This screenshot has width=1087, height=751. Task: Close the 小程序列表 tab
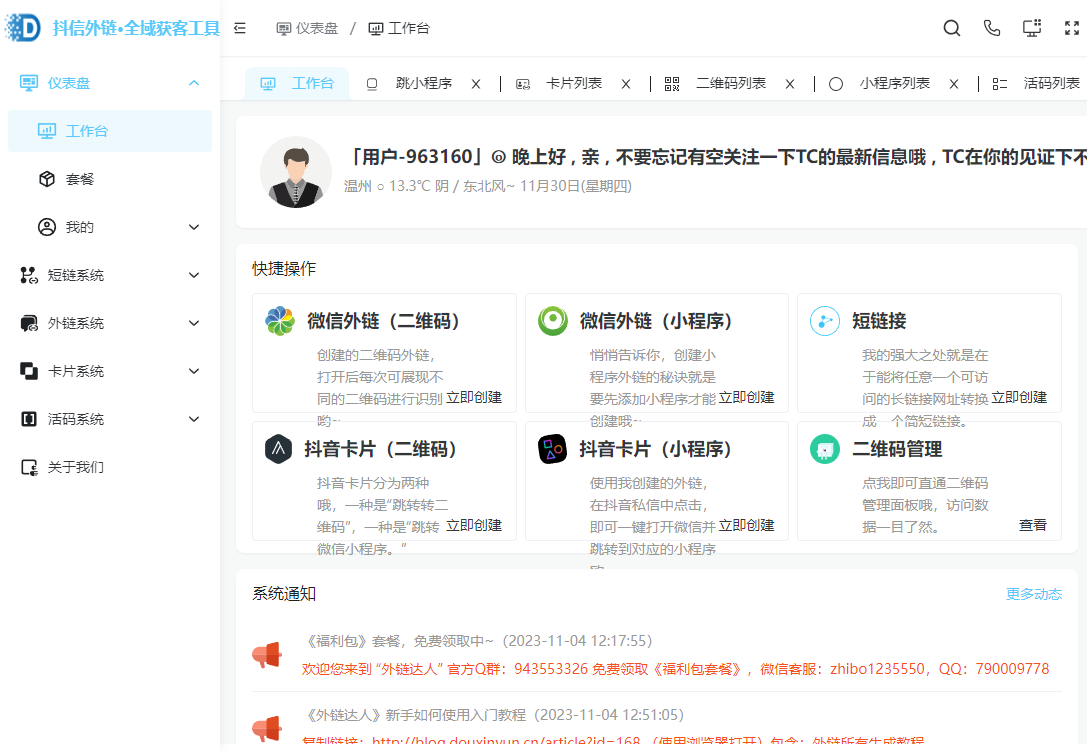tap(954, 84)
